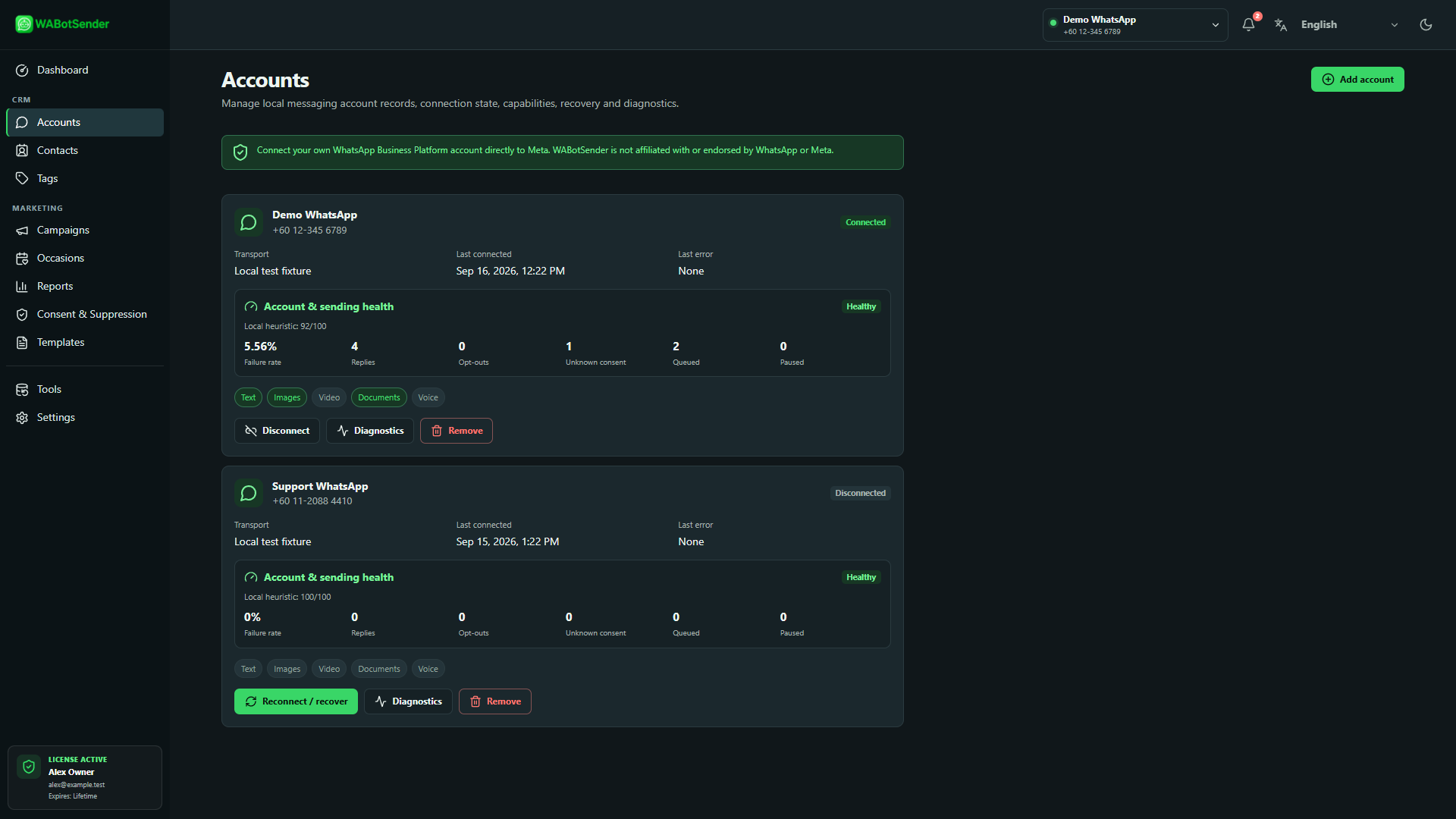Screen dimensions: 1456x819
Task: Click the 5.56% failure rate value
Action: pos(260,347)
